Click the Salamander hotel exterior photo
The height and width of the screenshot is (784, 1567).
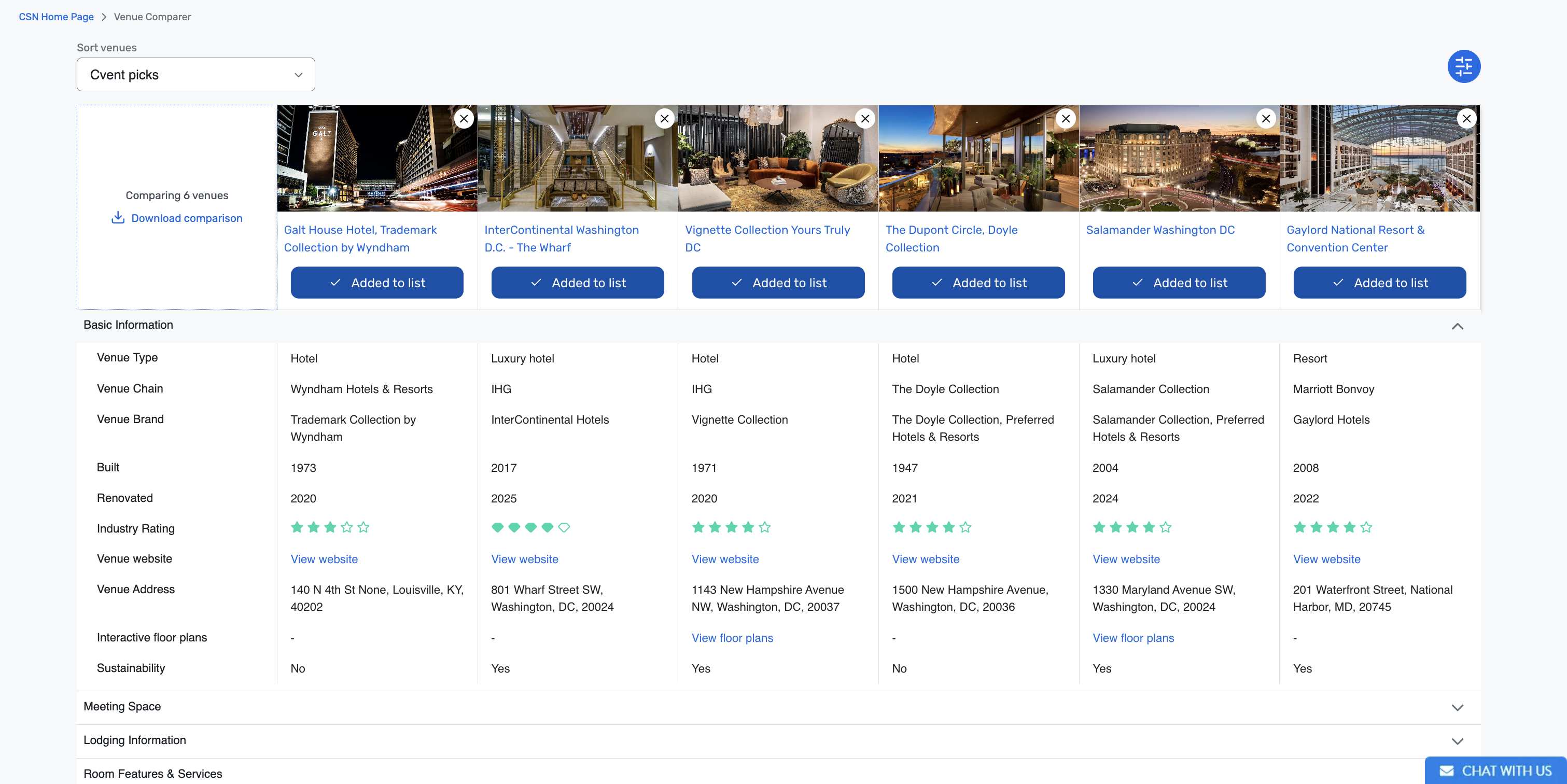point(1179,158)
